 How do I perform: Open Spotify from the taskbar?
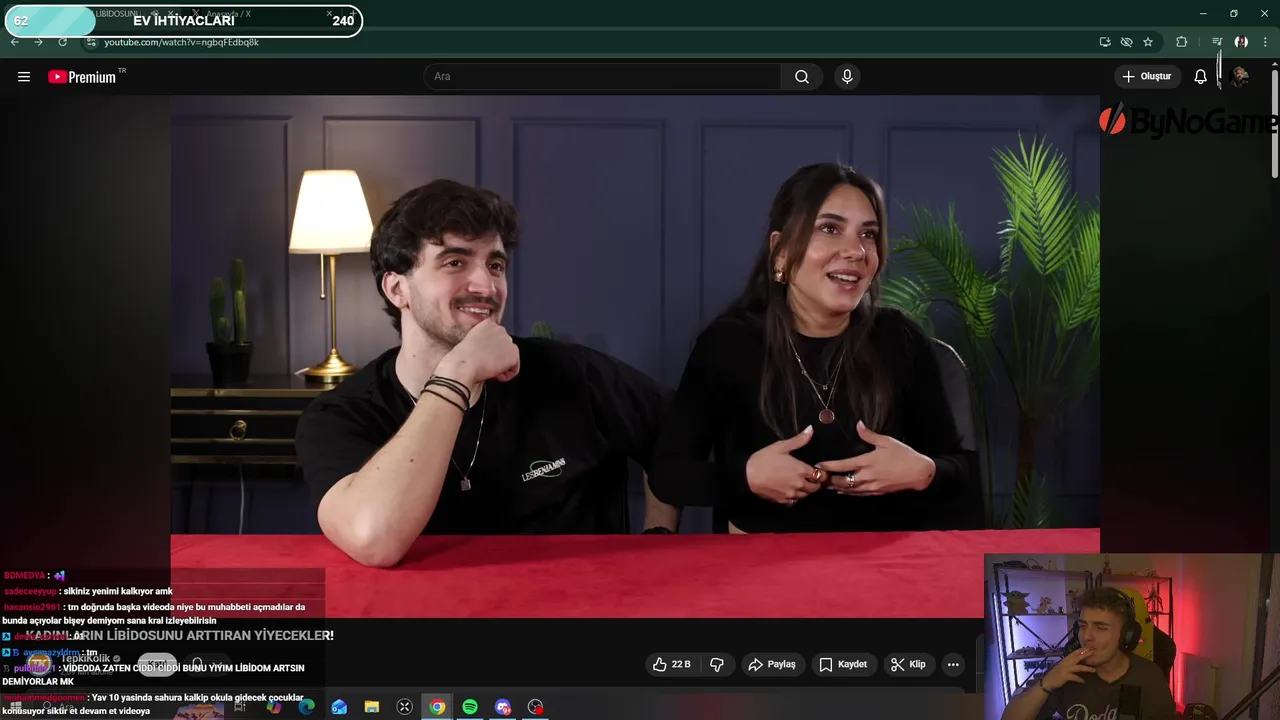click(470, 707)
